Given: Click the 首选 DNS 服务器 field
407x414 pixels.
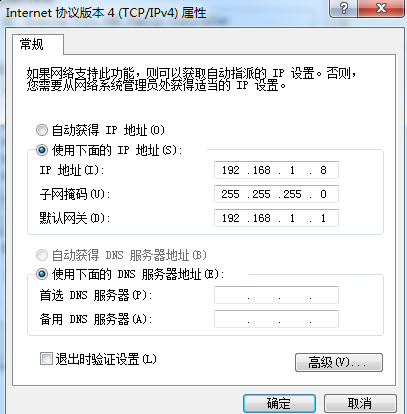Looking at the screenshot, I should tap(276, 295).
